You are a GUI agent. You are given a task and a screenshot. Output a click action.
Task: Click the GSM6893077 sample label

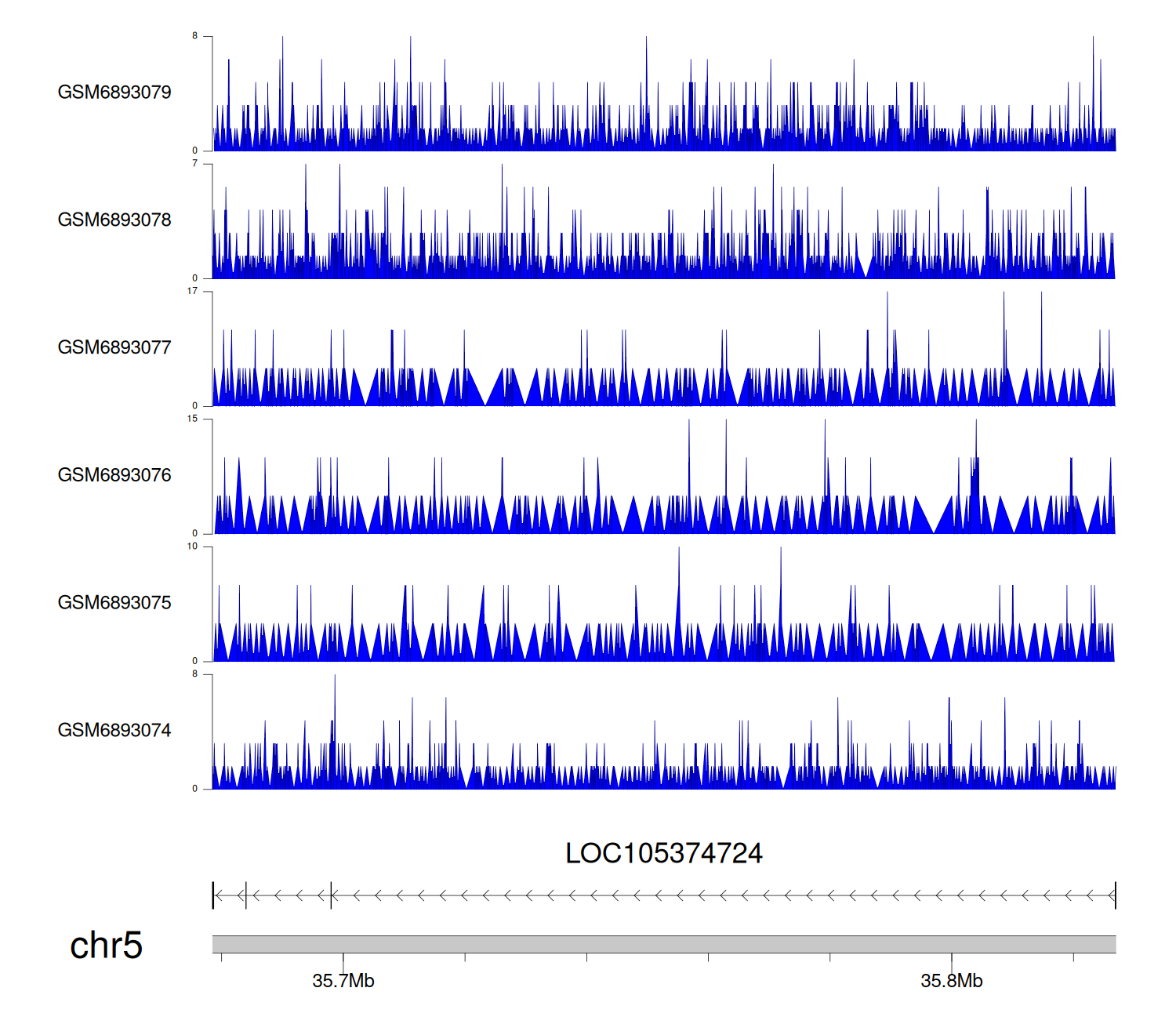[114, 348]
